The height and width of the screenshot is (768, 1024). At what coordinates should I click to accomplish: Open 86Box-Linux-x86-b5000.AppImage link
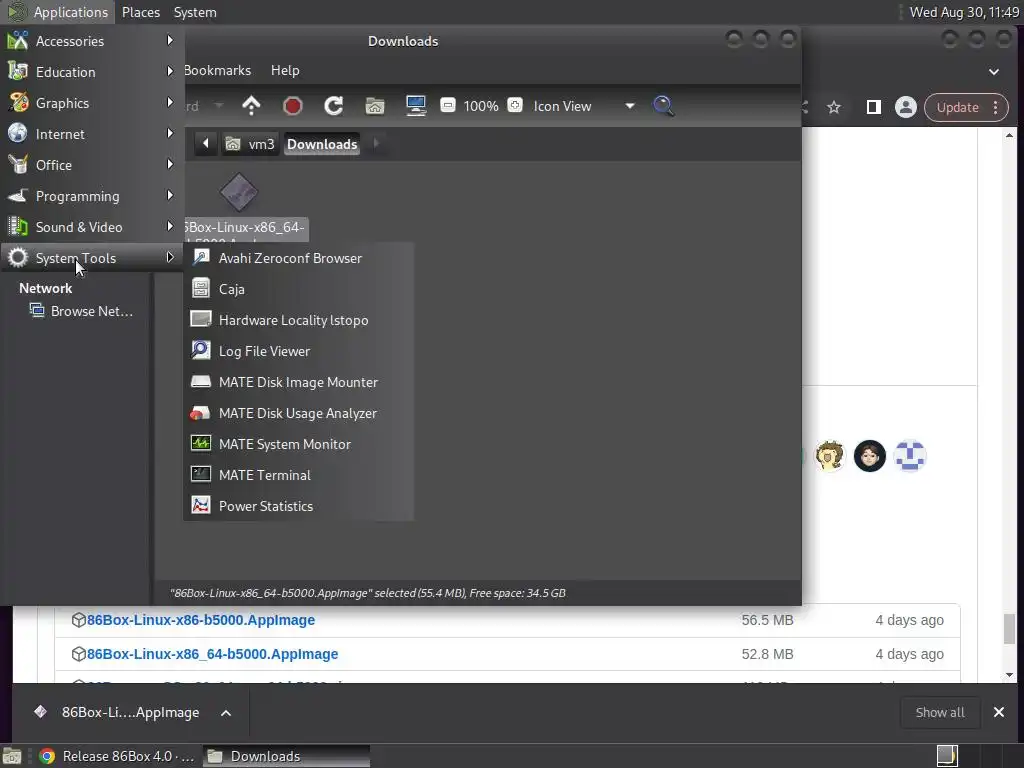click(201, 620)
